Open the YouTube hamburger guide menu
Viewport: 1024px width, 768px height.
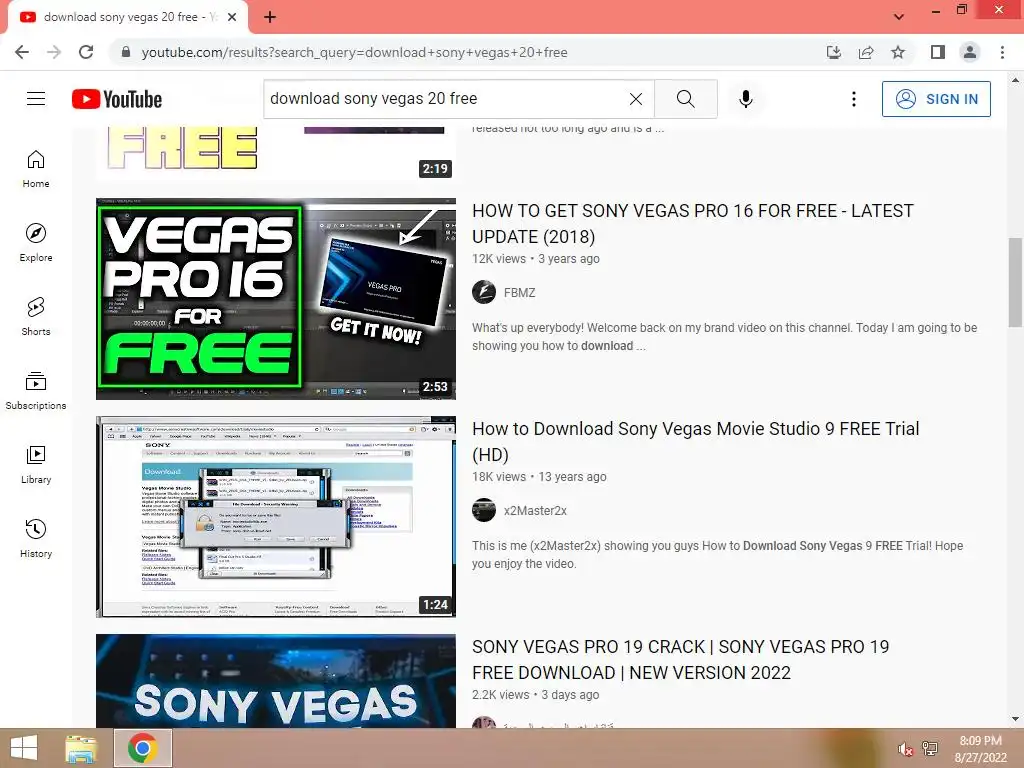[36, 99]
